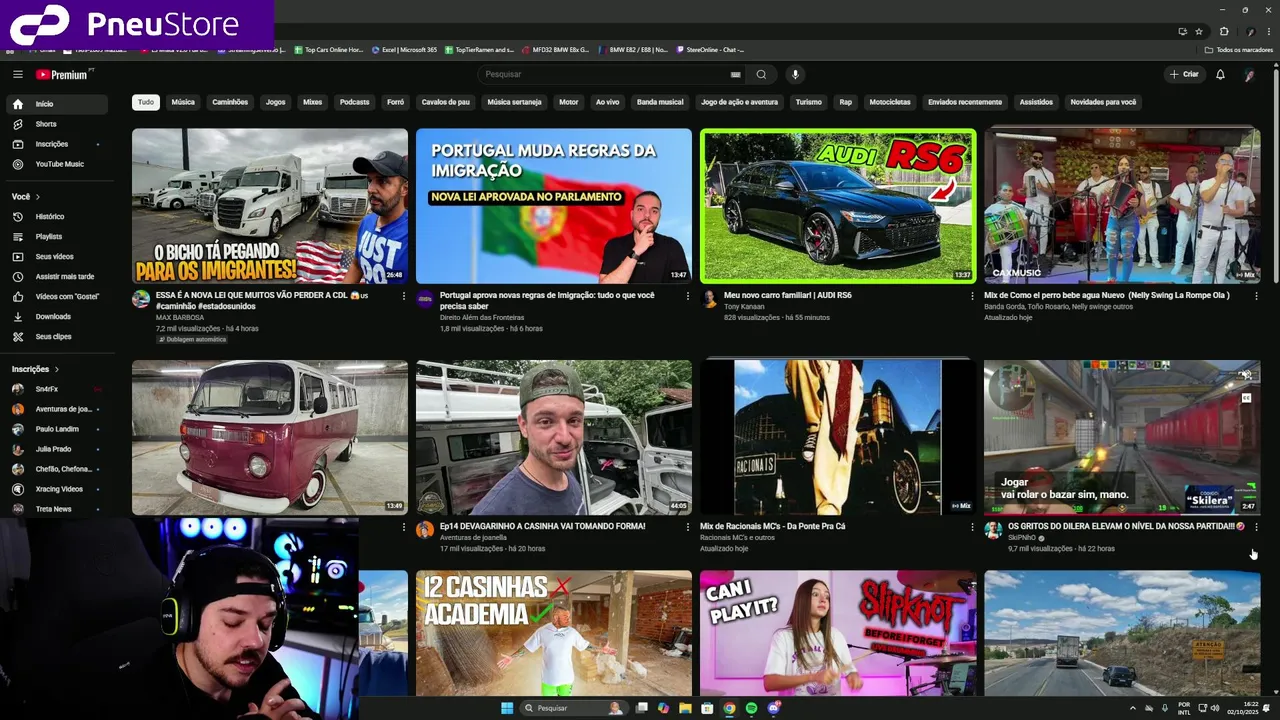This screenshot has height=720, width=1280.
Task: Open the notifications bell
Action: click(1220, 74)
